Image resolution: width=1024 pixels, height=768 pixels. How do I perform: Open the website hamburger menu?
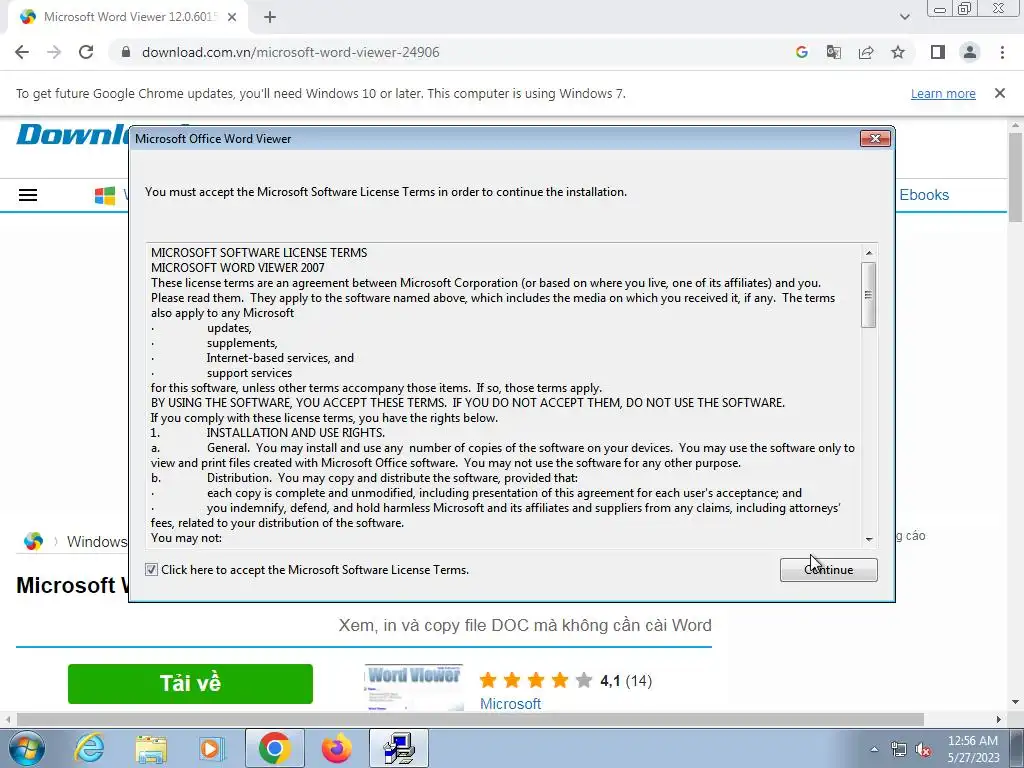point(28,195)
